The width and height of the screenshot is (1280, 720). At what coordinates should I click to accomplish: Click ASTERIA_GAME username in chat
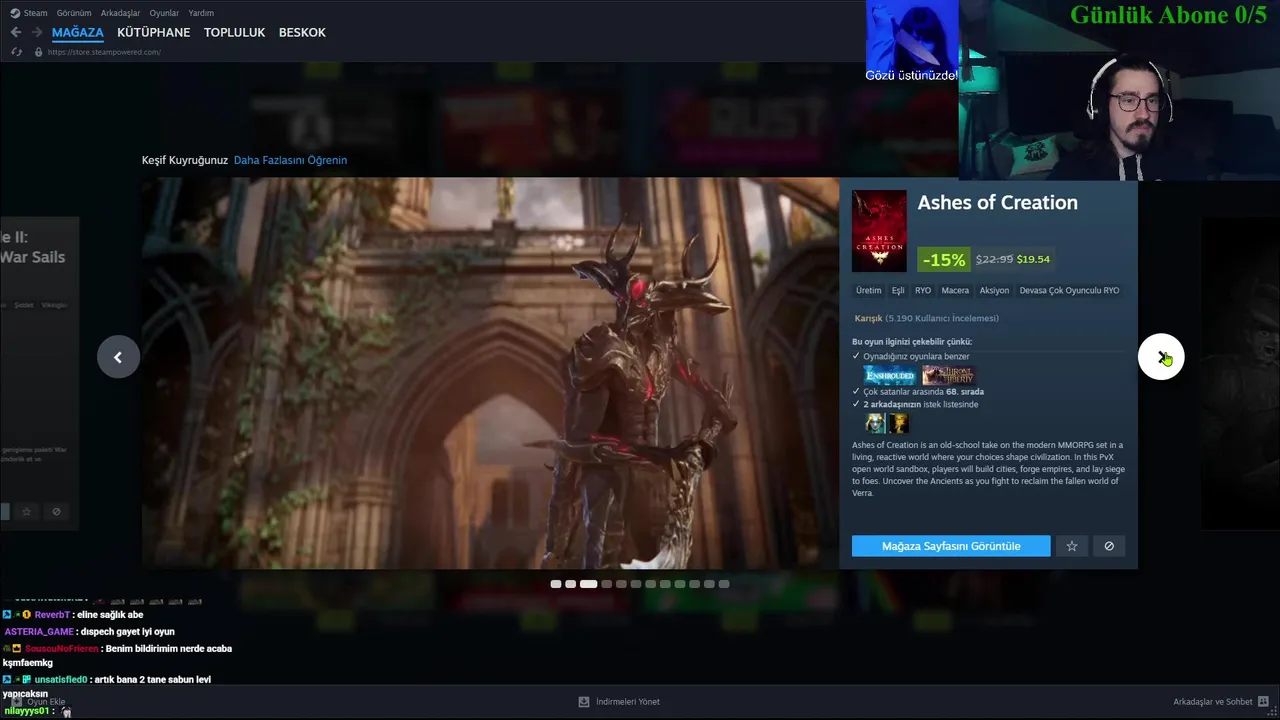point(39,632)
